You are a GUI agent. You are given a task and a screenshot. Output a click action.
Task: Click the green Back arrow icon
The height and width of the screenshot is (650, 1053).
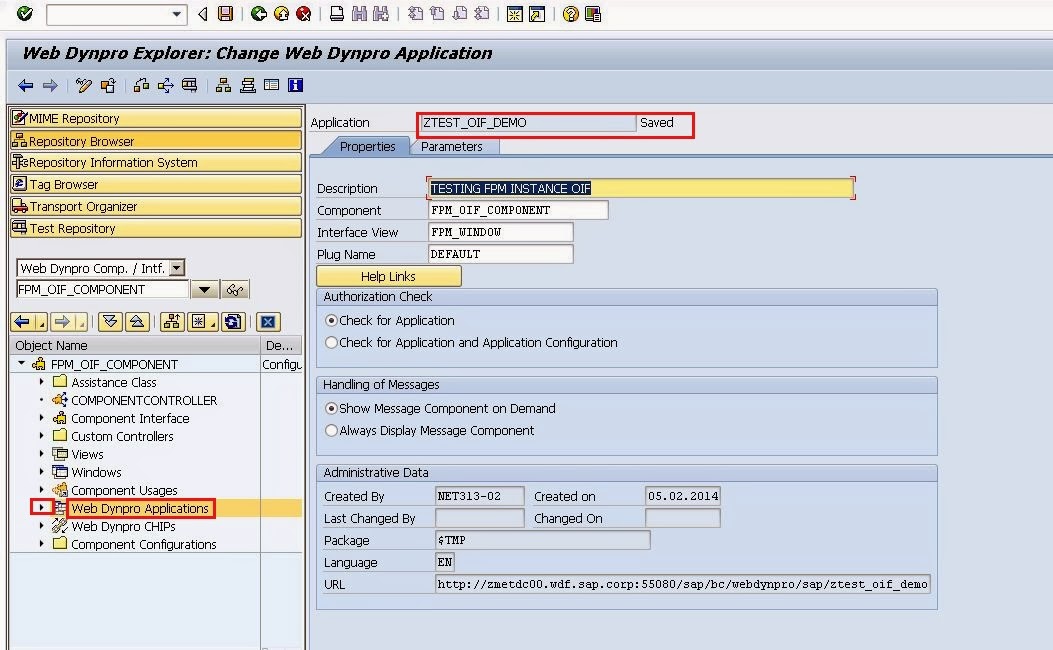(259, 14)
